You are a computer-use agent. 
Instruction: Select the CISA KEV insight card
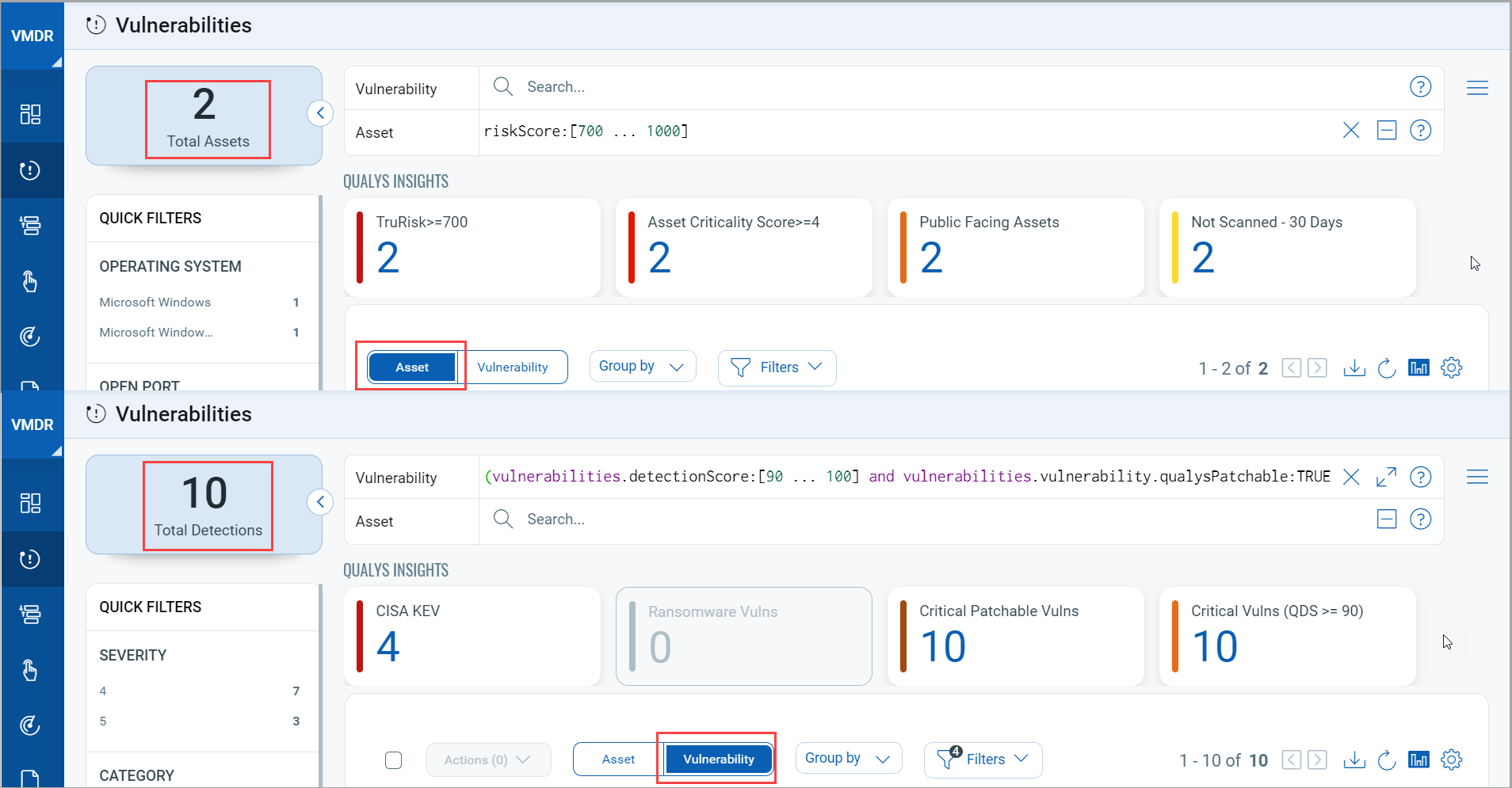(x=472, y=636)
